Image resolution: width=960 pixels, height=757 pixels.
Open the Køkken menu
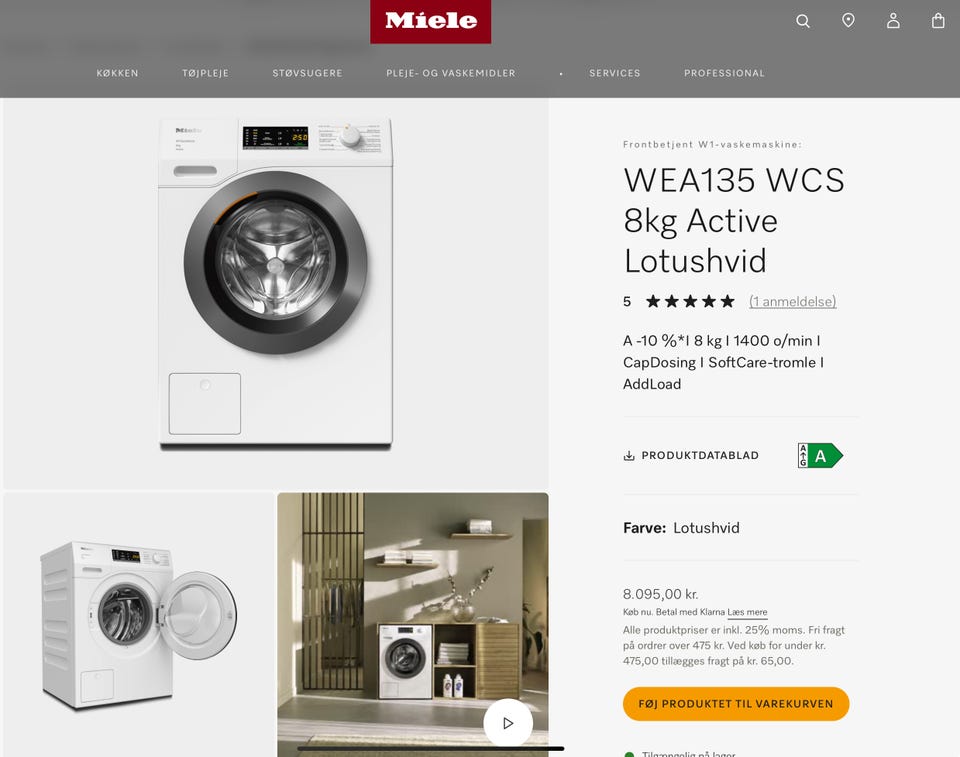pyautogui.click(x=118, y=73)
